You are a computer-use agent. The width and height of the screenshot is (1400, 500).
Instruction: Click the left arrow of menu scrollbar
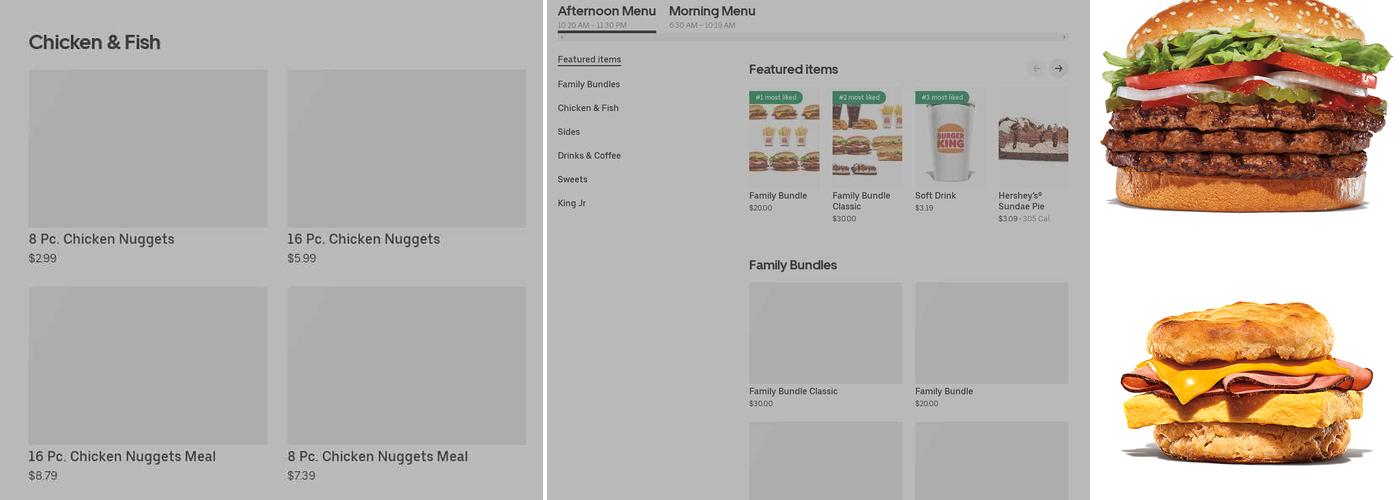click(561, 38)
